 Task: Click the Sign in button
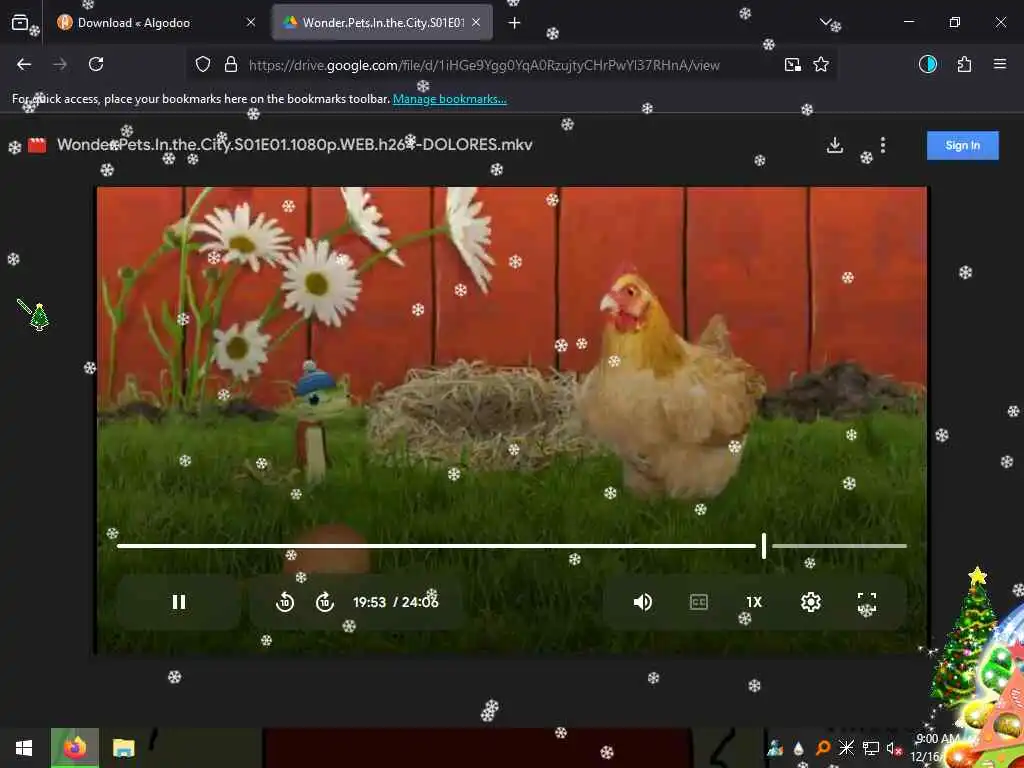(963, 145)
